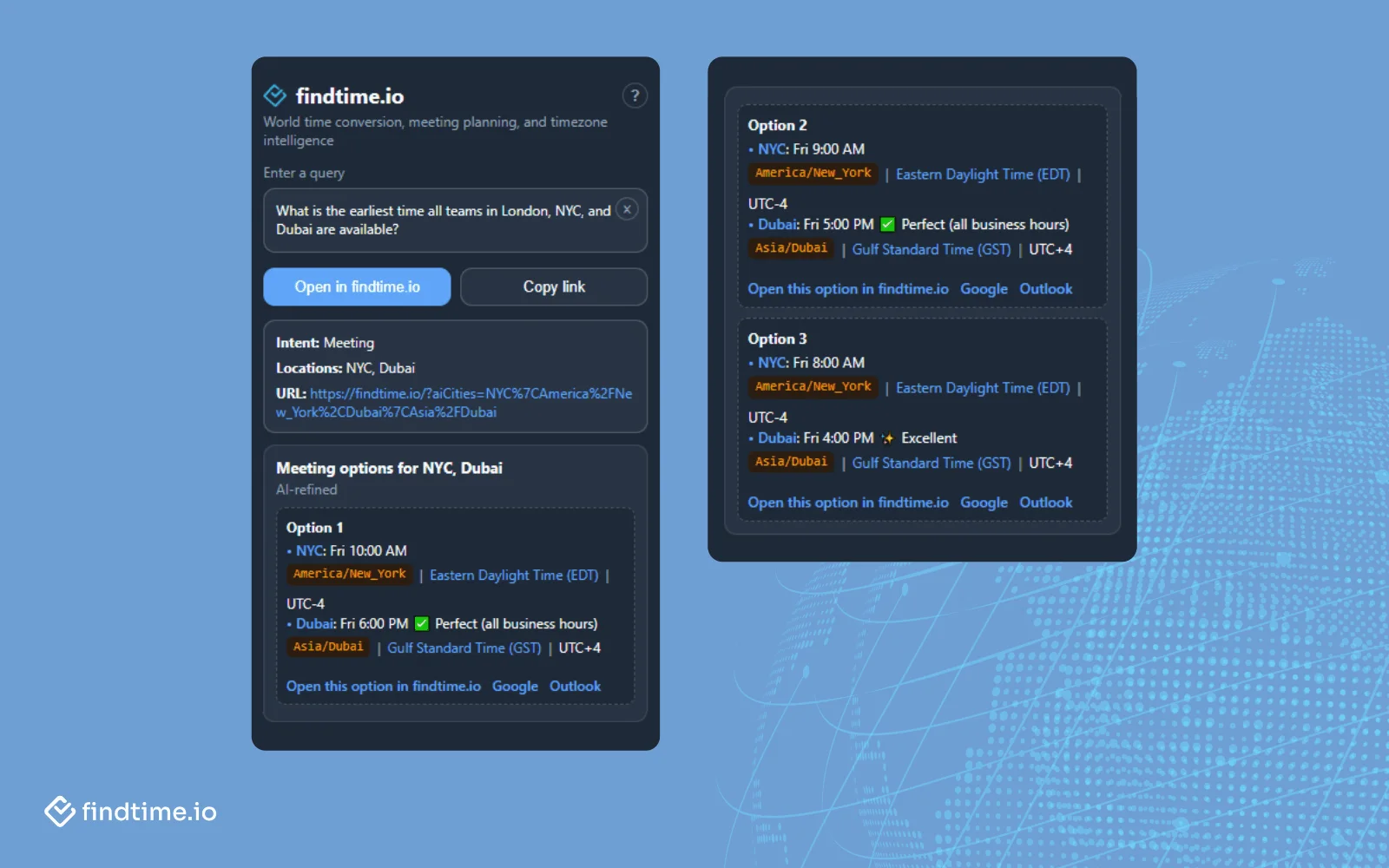Click Gulf Standard Time (GST) in Option 1

(x=464, y=648)
